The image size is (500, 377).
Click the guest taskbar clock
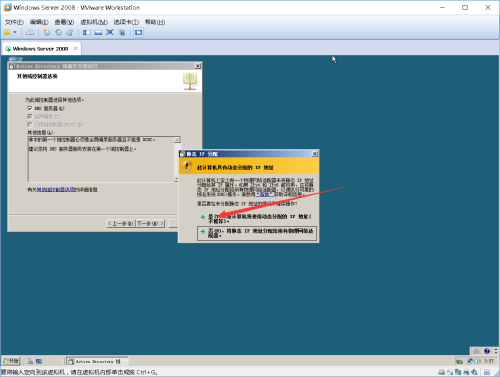pyautogui.click(x=489, y=361)
